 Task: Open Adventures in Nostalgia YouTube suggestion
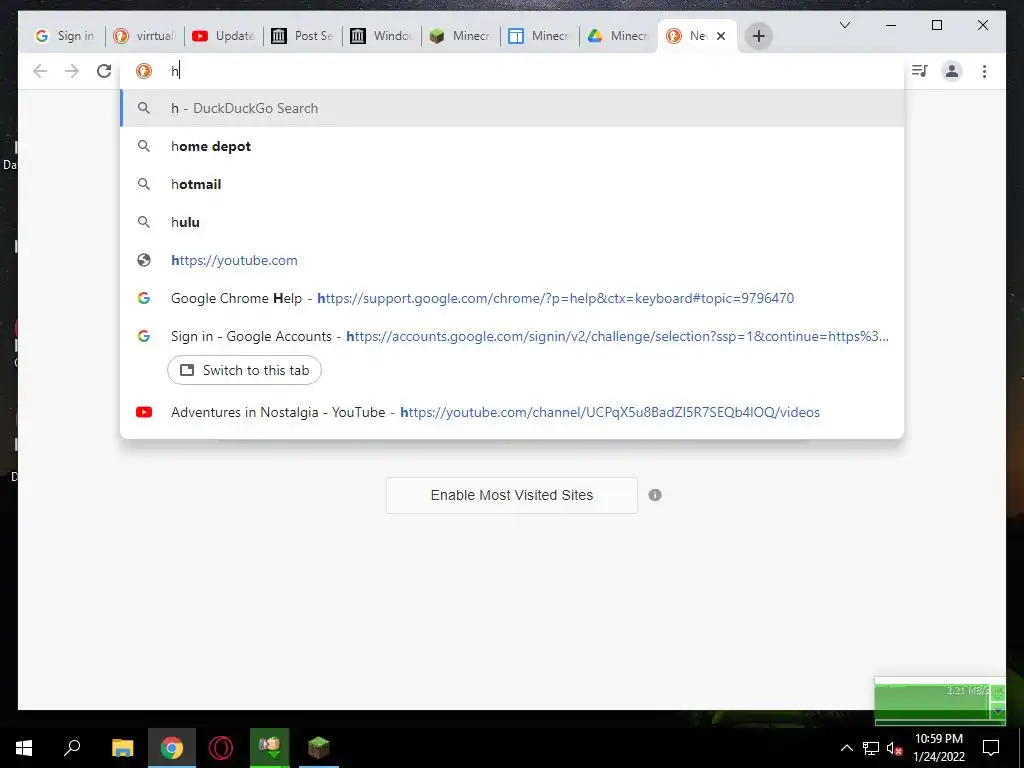coord(513,412)
